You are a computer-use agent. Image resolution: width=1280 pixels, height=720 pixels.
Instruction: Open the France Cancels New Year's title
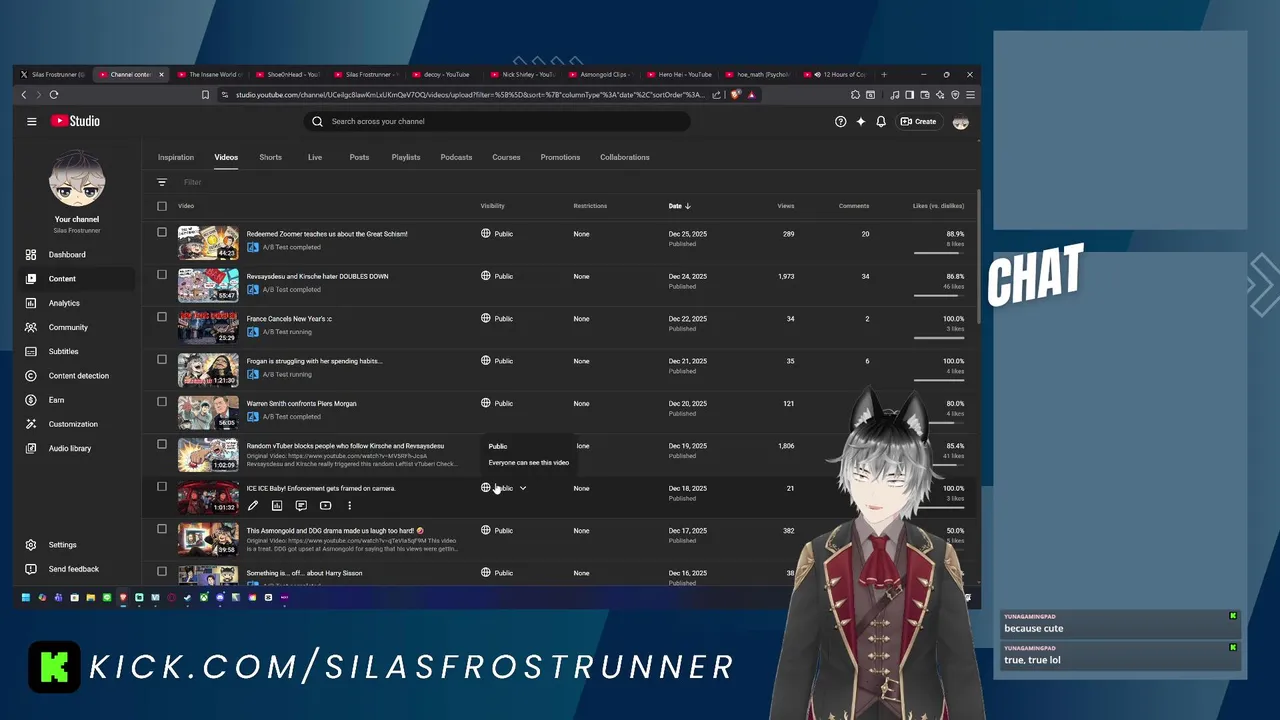click(x=289, y=319)
